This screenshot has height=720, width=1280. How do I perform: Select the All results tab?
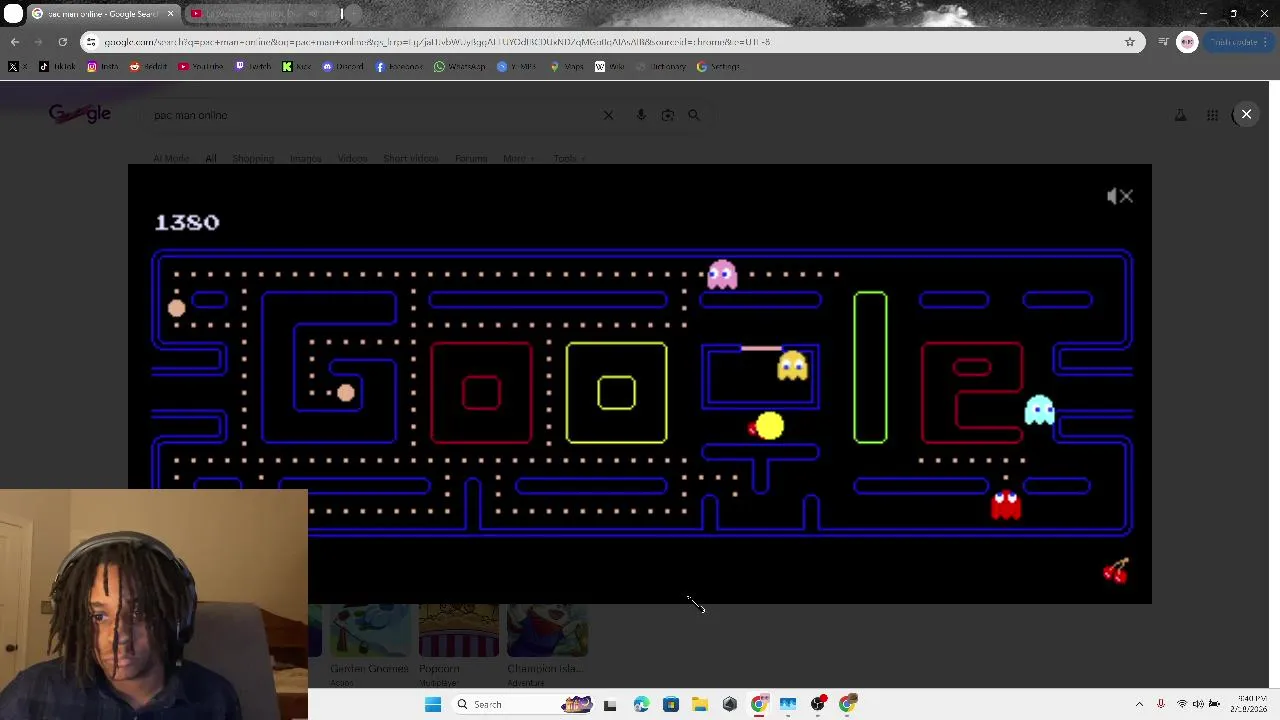point(211,158)
